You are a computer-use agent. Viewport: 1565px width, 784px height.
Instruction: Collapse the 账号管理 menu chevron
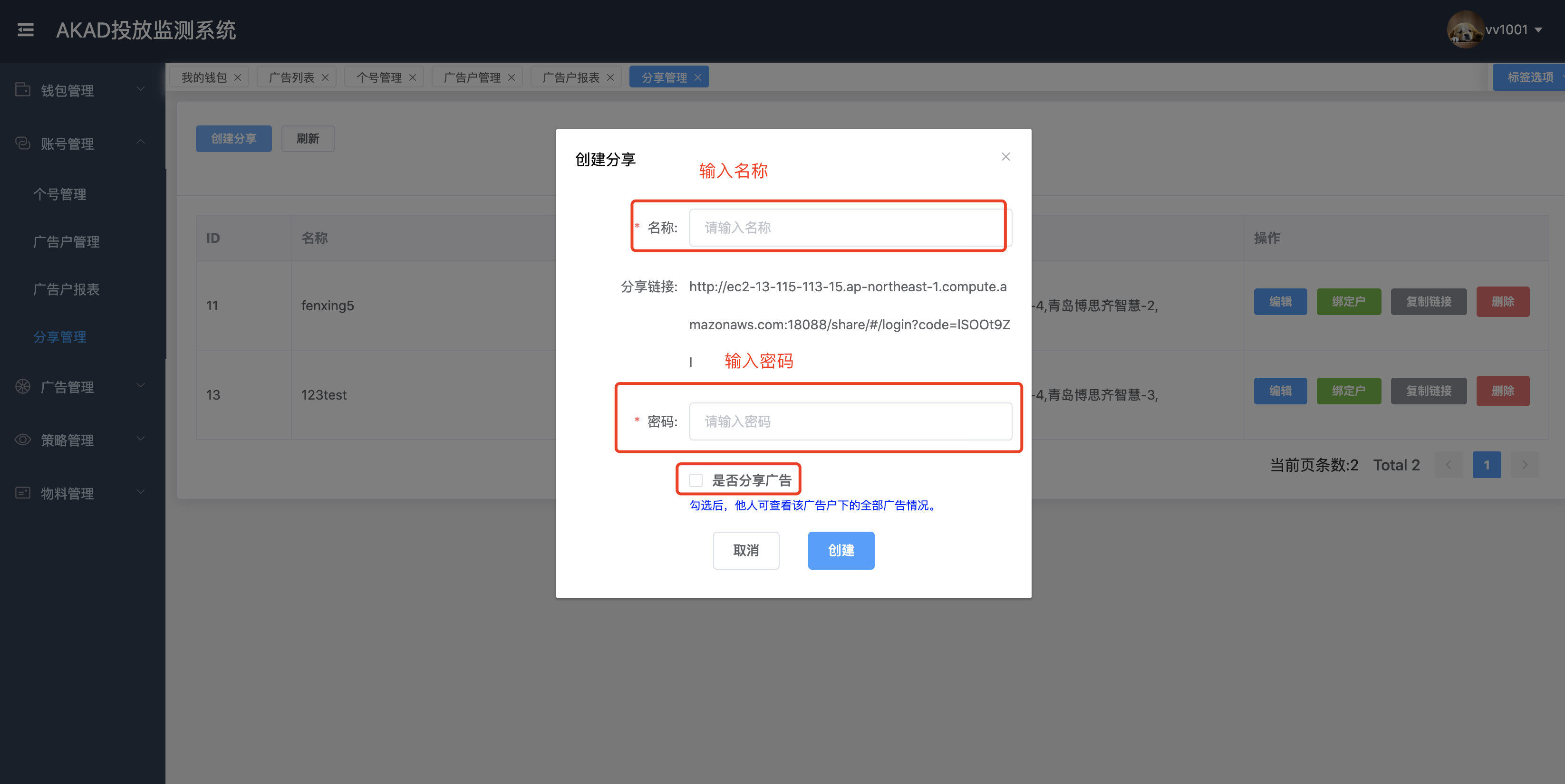(x=141, y=142)
